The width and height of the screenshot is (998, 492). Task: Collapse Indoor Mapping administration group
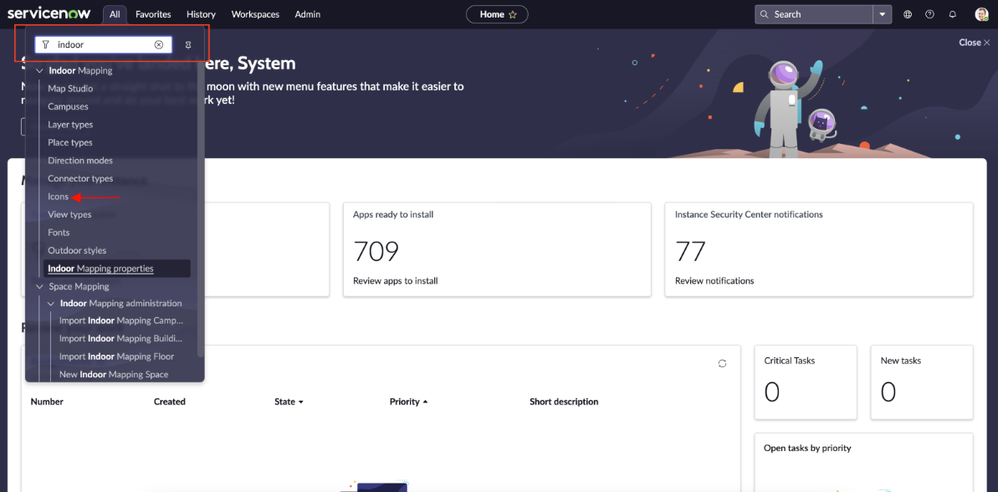[x=52, y=304]
